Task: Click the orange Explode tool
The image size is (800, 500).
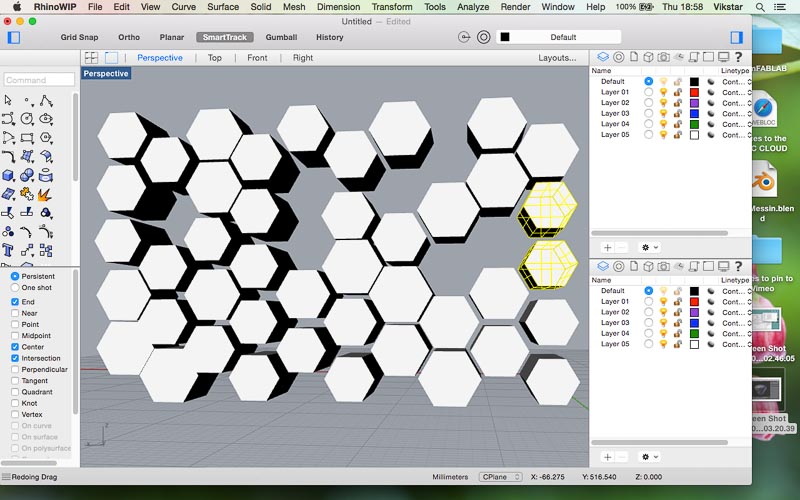Action: (45, 194)
